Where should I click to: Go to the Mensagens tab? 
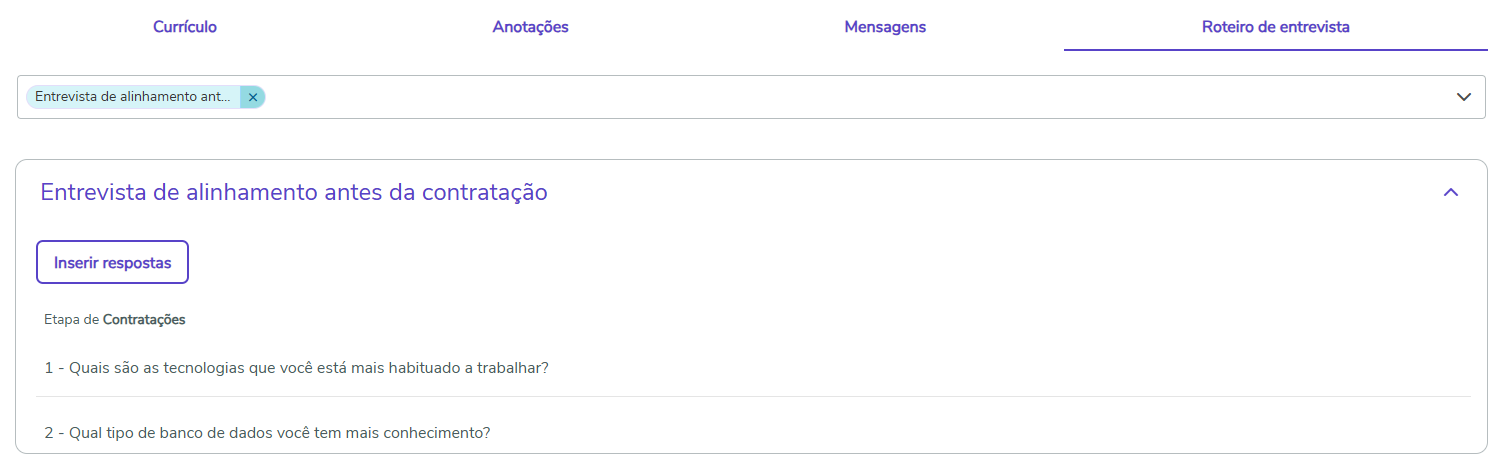tap(885, 27)
